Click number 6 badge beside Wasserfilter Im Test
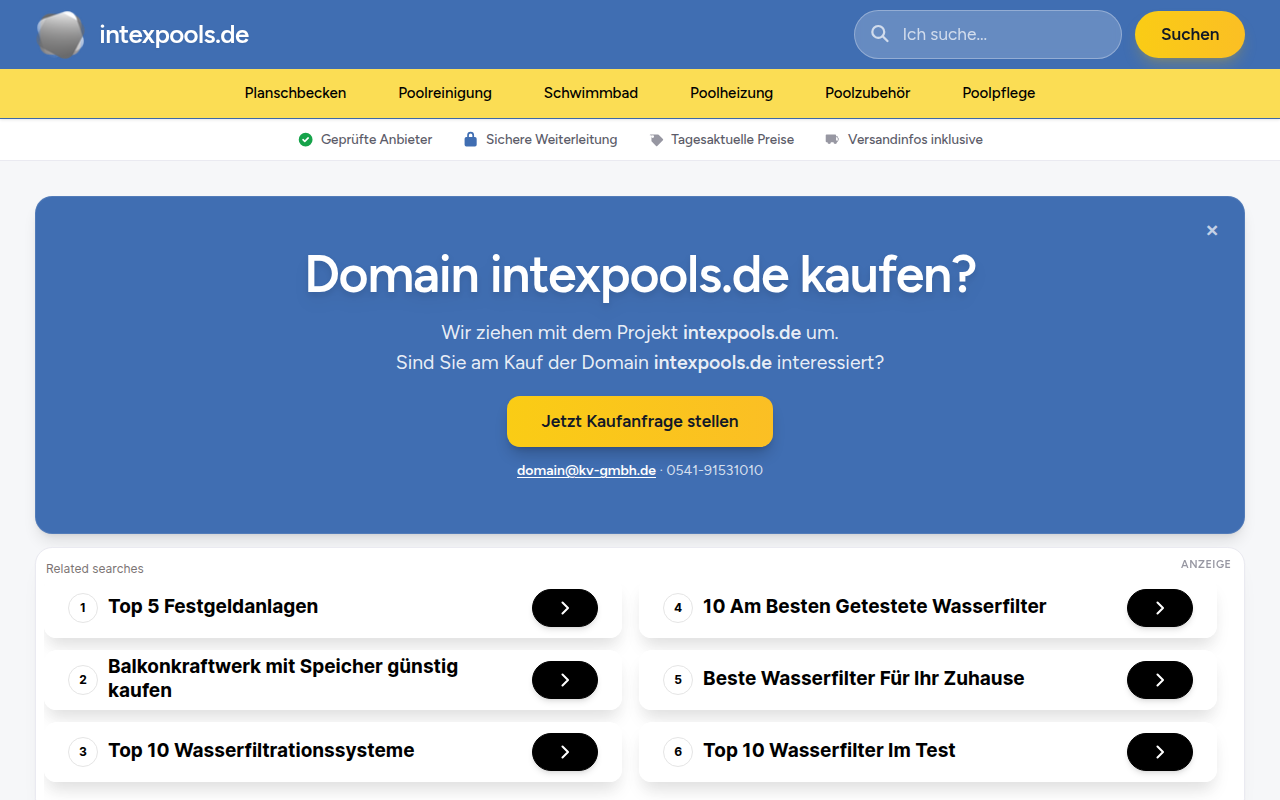 678,752
